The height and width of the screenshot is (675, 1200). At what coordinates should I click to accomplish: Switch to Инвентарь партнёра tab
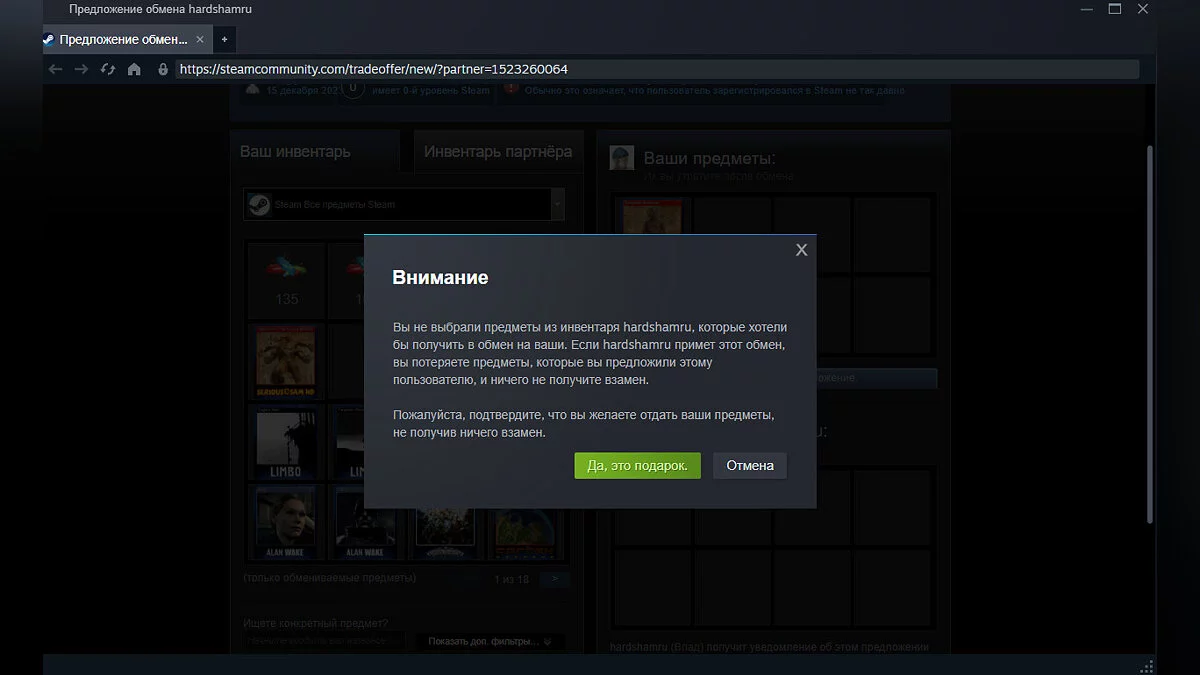click(498, 152)
